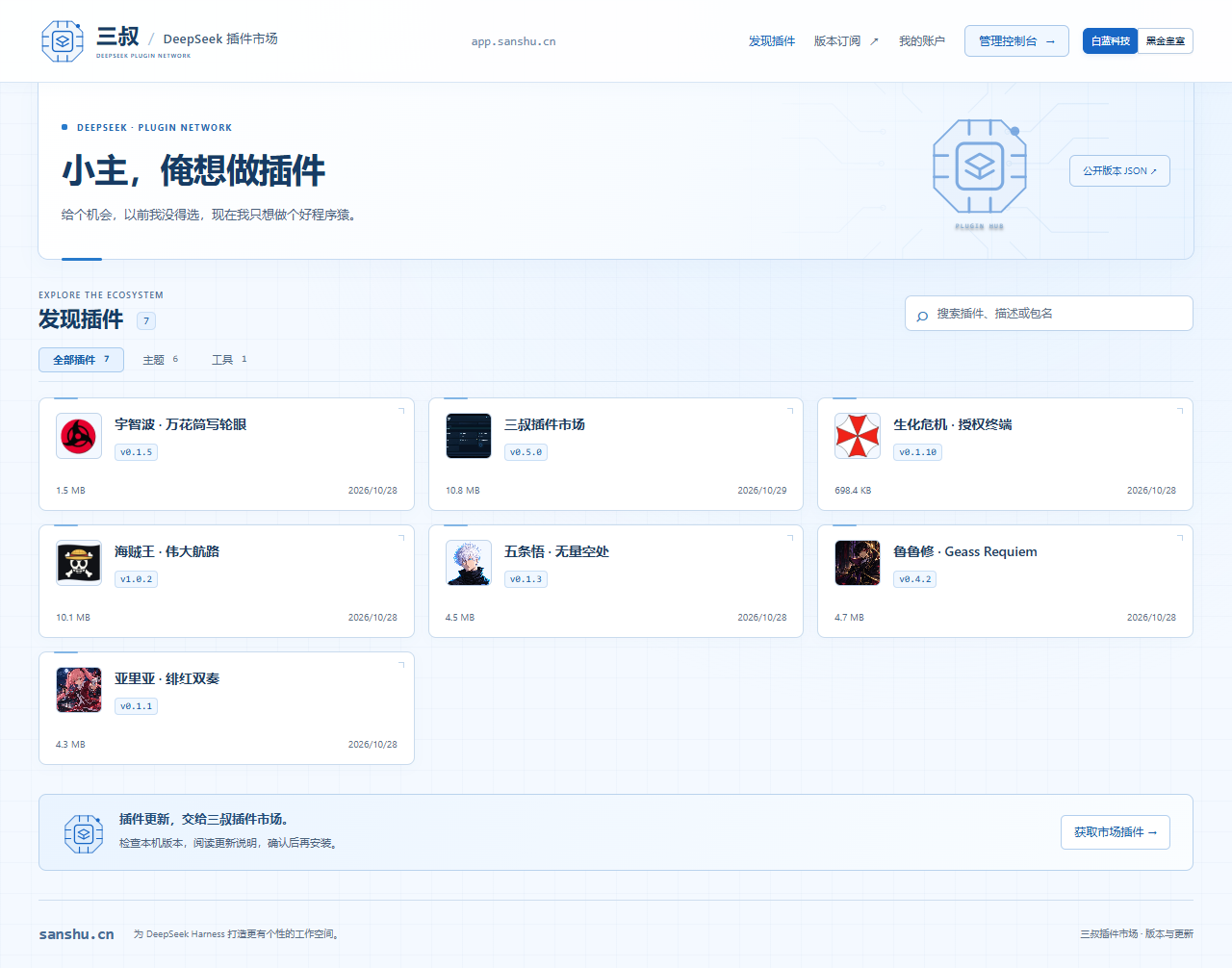The height and width of the screenshot is (968, 1232).
Task: Click the v0.5.0 version badge
Action: click(x=526, y=452)
